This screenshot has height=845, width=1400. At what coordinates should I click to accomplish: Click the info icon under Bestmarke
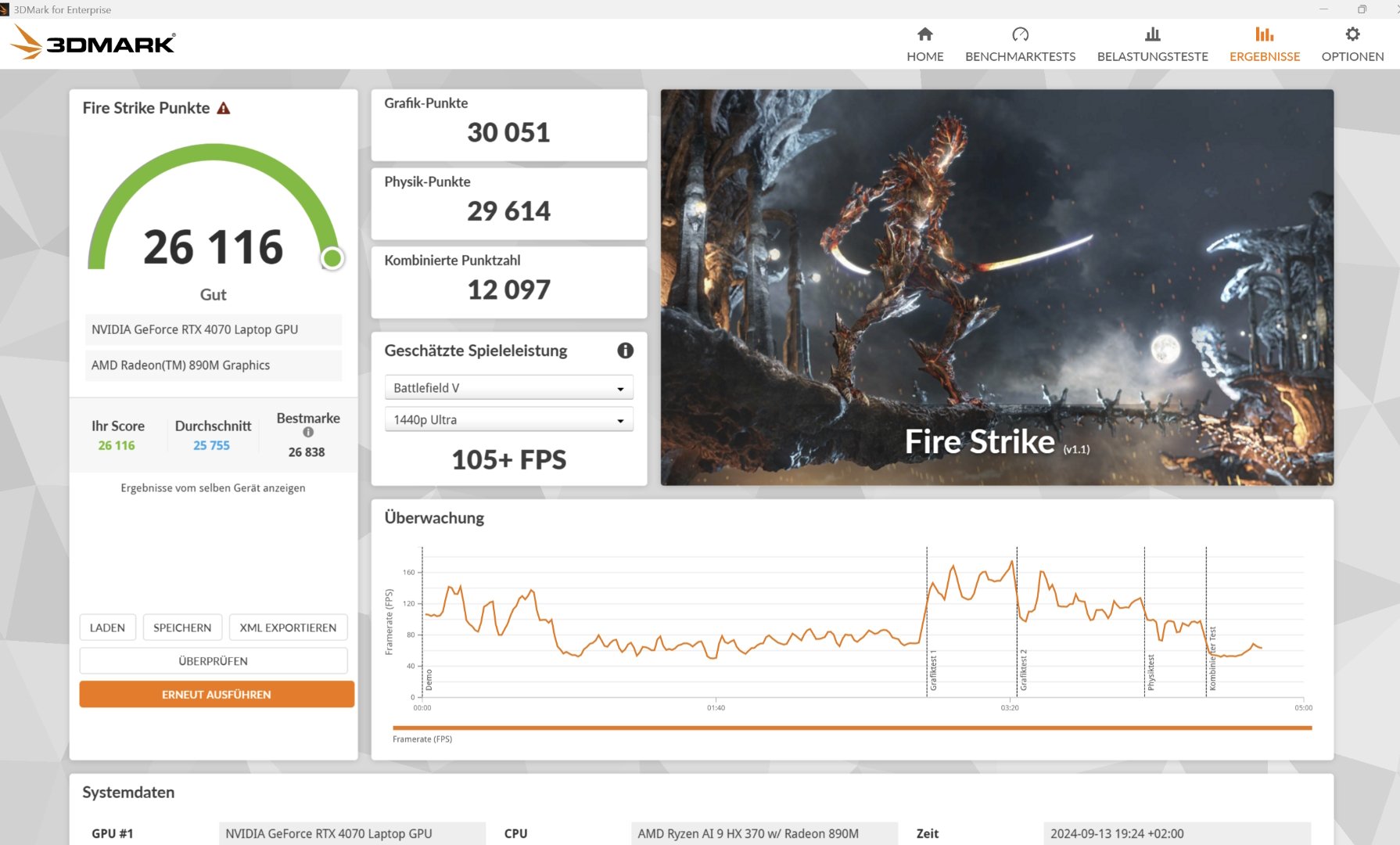coord(307,432)
